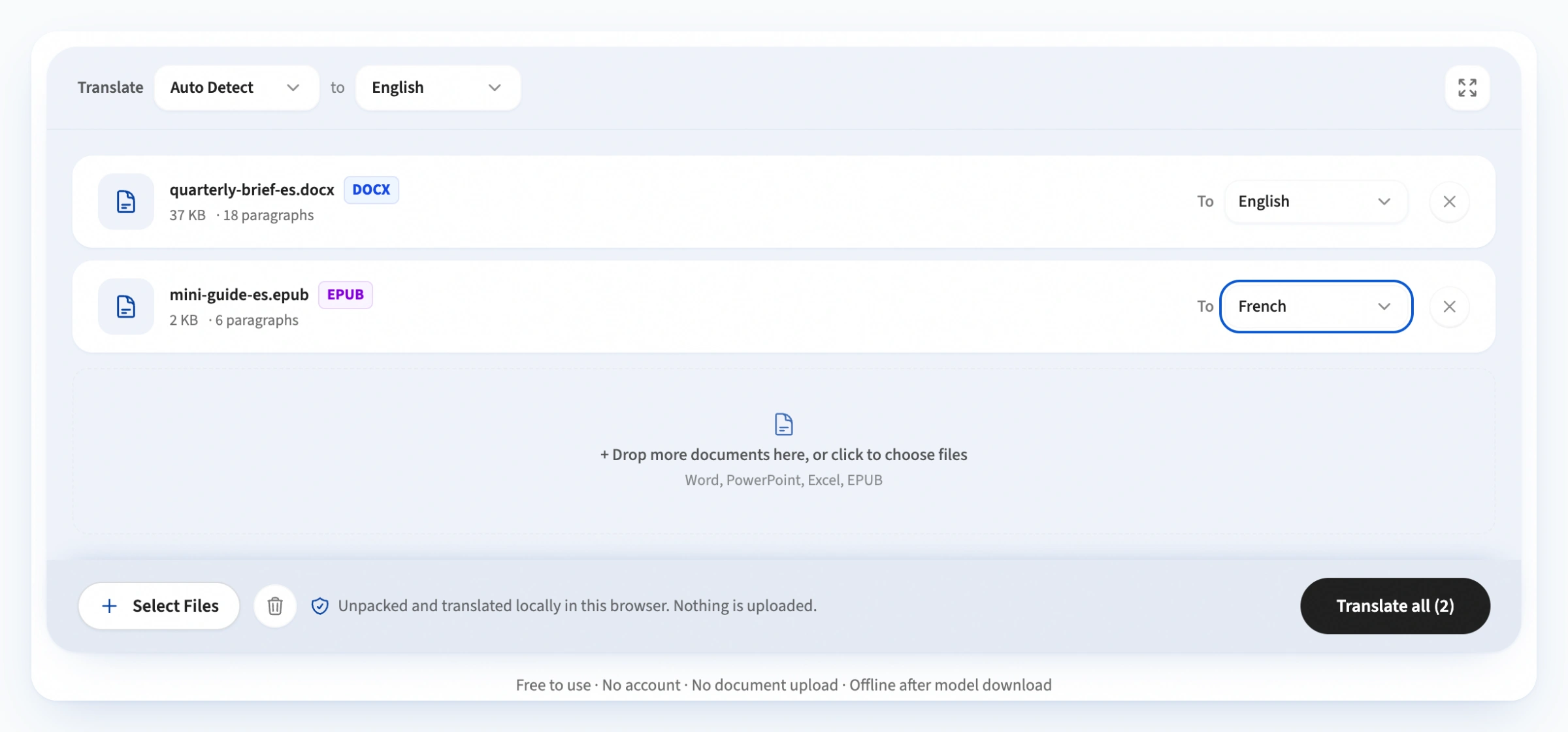
Task: Remove quarterly-brief-es.docx with its X button
Action: tap(1449, 201)
